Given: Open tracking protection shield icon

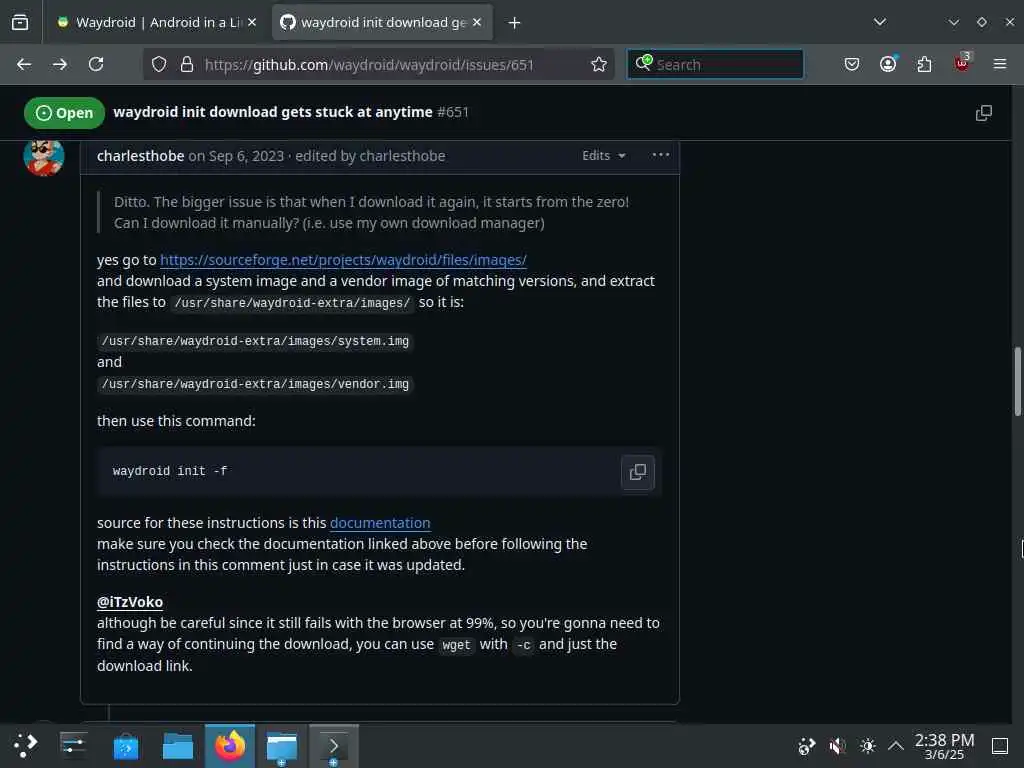Looking at the screenshot, I should (x=159, y=64).
